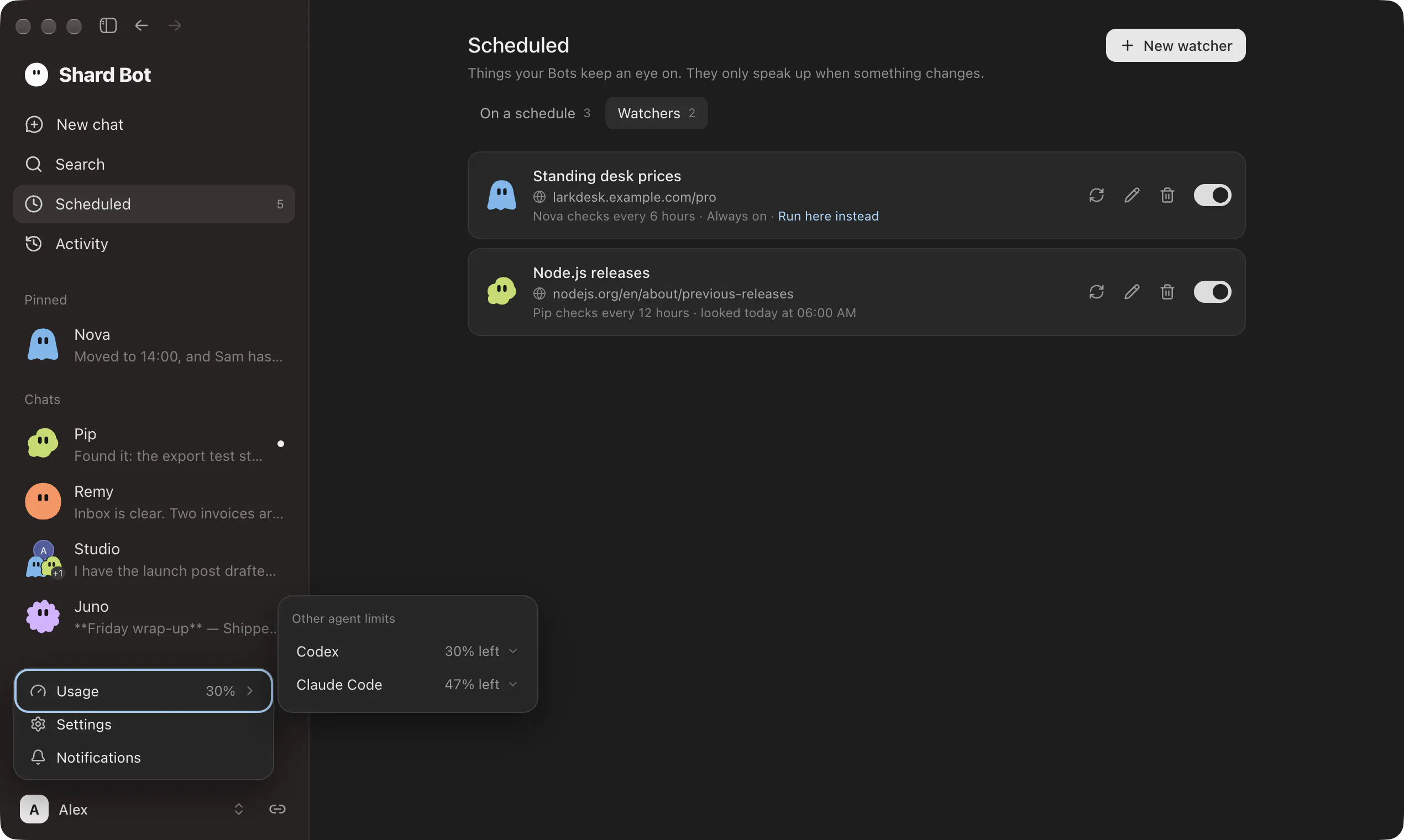Open the pinned Nova chat
Image resolution: width=1404 pixels, height=840 pixels.
point(154,345)
